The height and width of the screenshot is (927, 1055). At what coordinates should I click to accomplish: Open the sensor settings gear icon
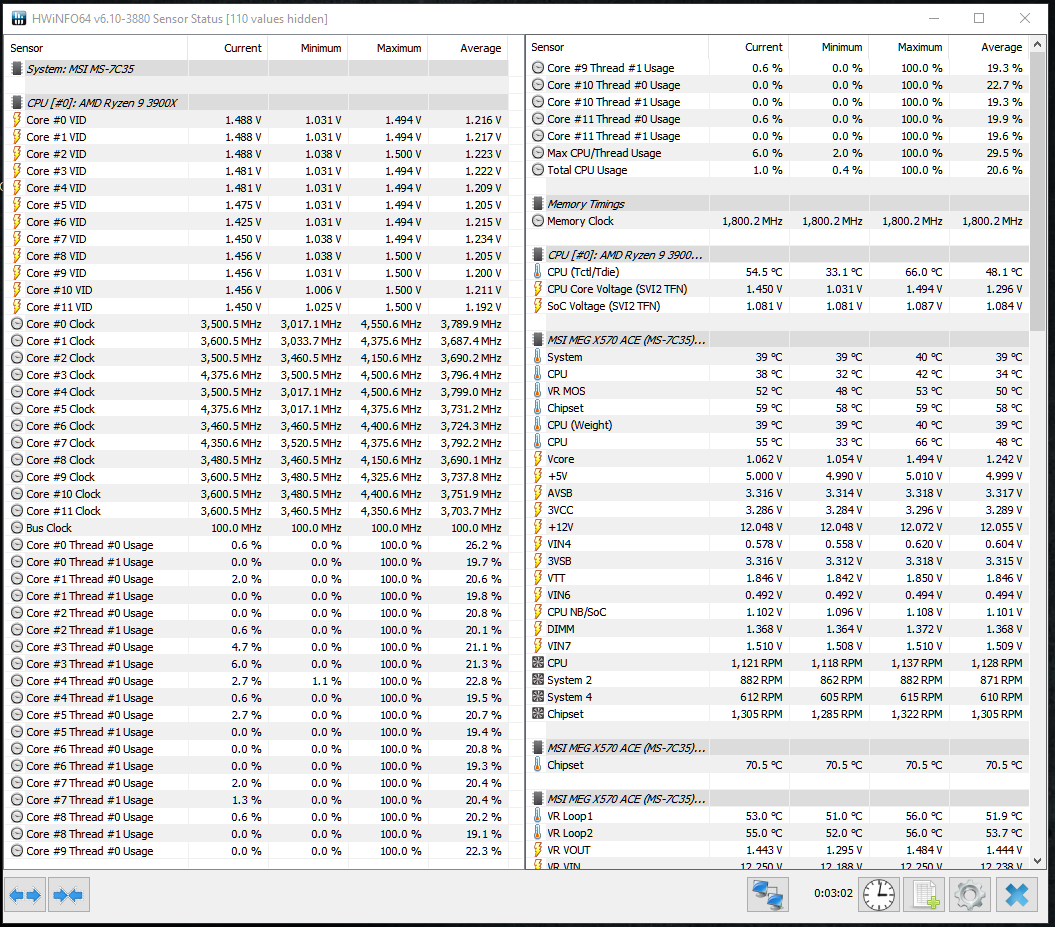tap(970, 895)
